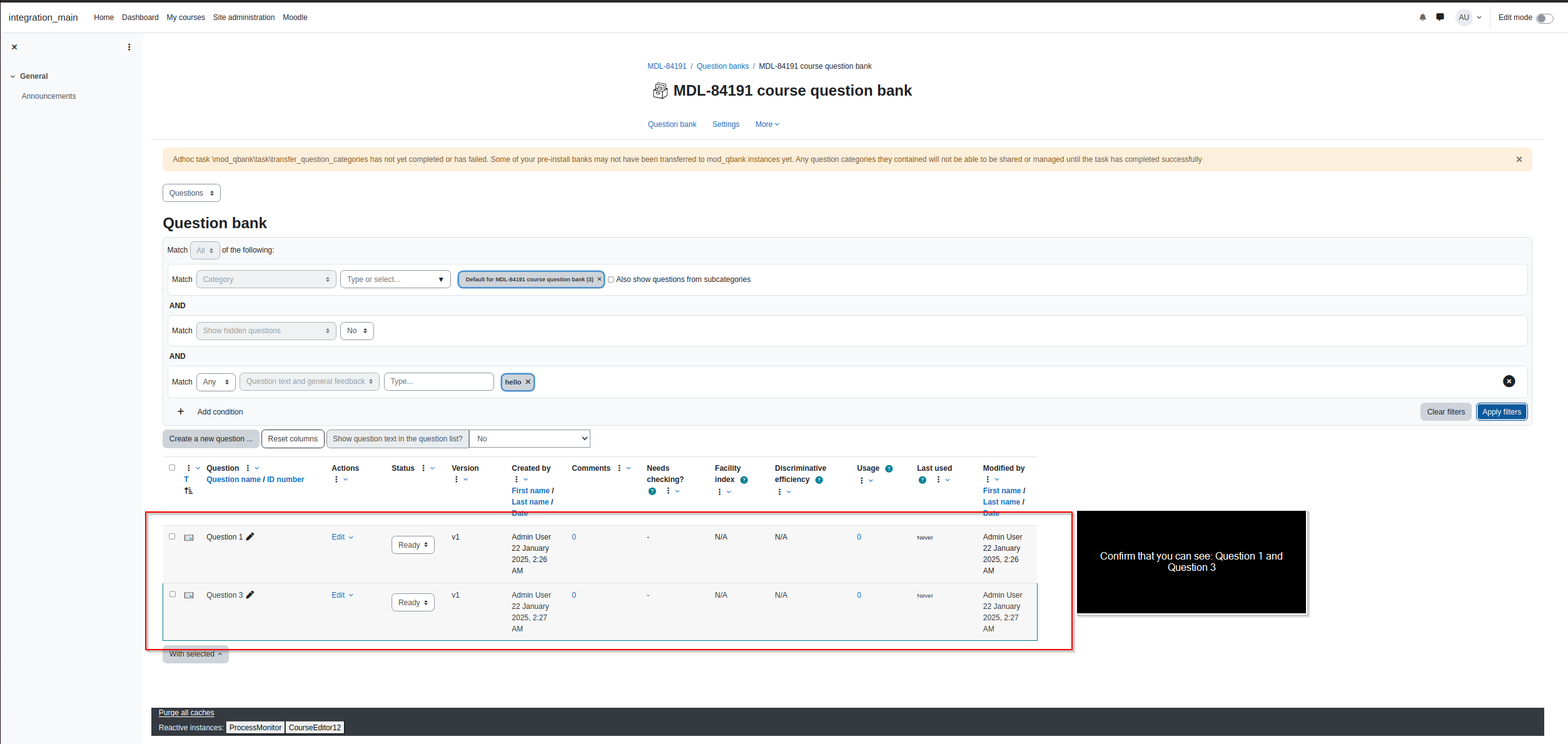Open Announcements in course index
This screenshot has height=744, width=1568.
[x=49, y=96]
